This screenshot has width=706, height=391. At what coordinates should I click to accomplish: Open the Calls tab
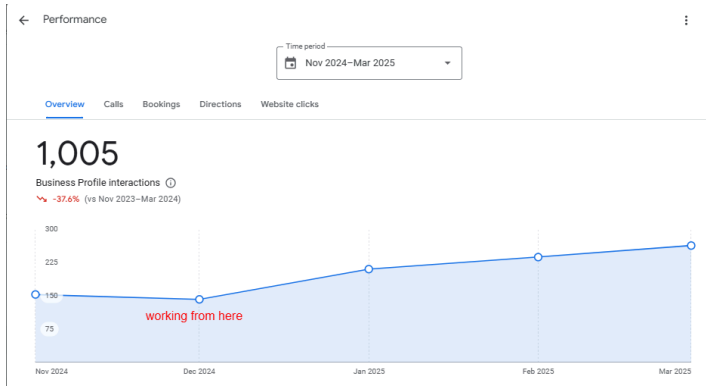pyautogui.click(x=113, y=104)
